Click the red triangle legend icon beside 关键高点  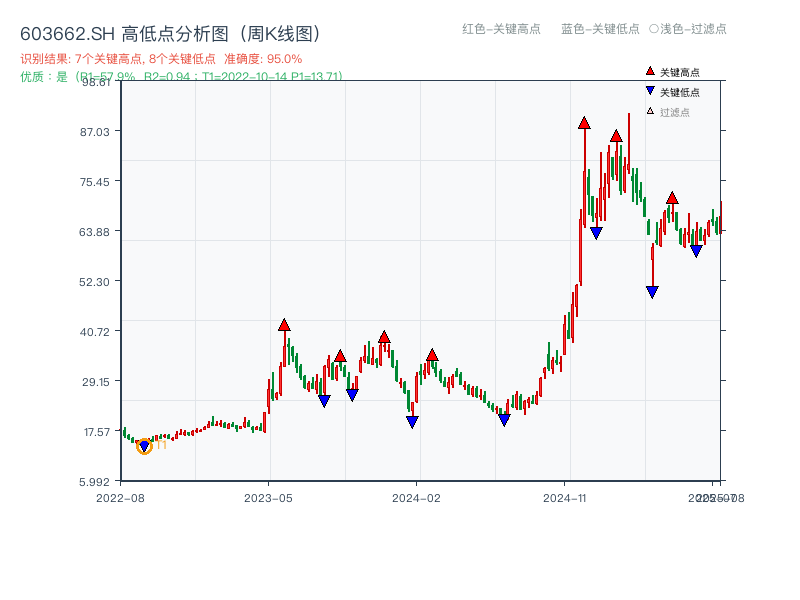[x=649, y=71]
